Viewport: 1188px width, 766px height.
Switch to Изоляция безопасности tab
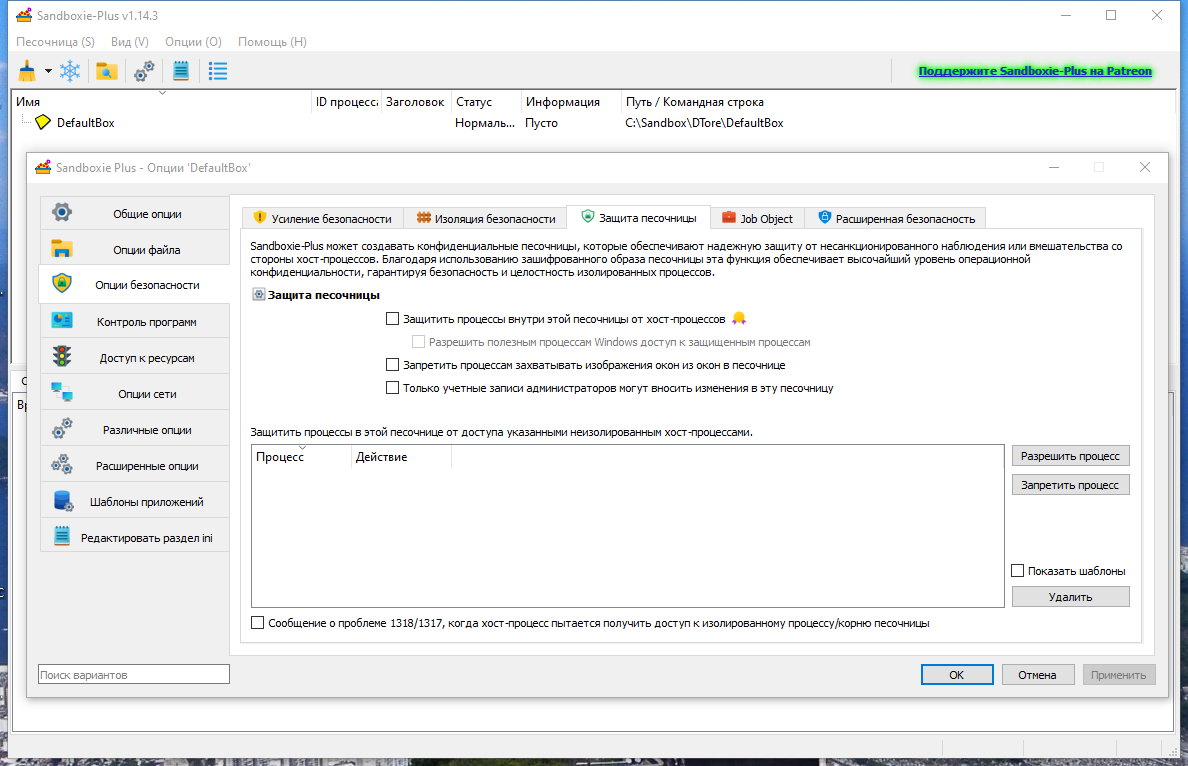coord(485,218)
